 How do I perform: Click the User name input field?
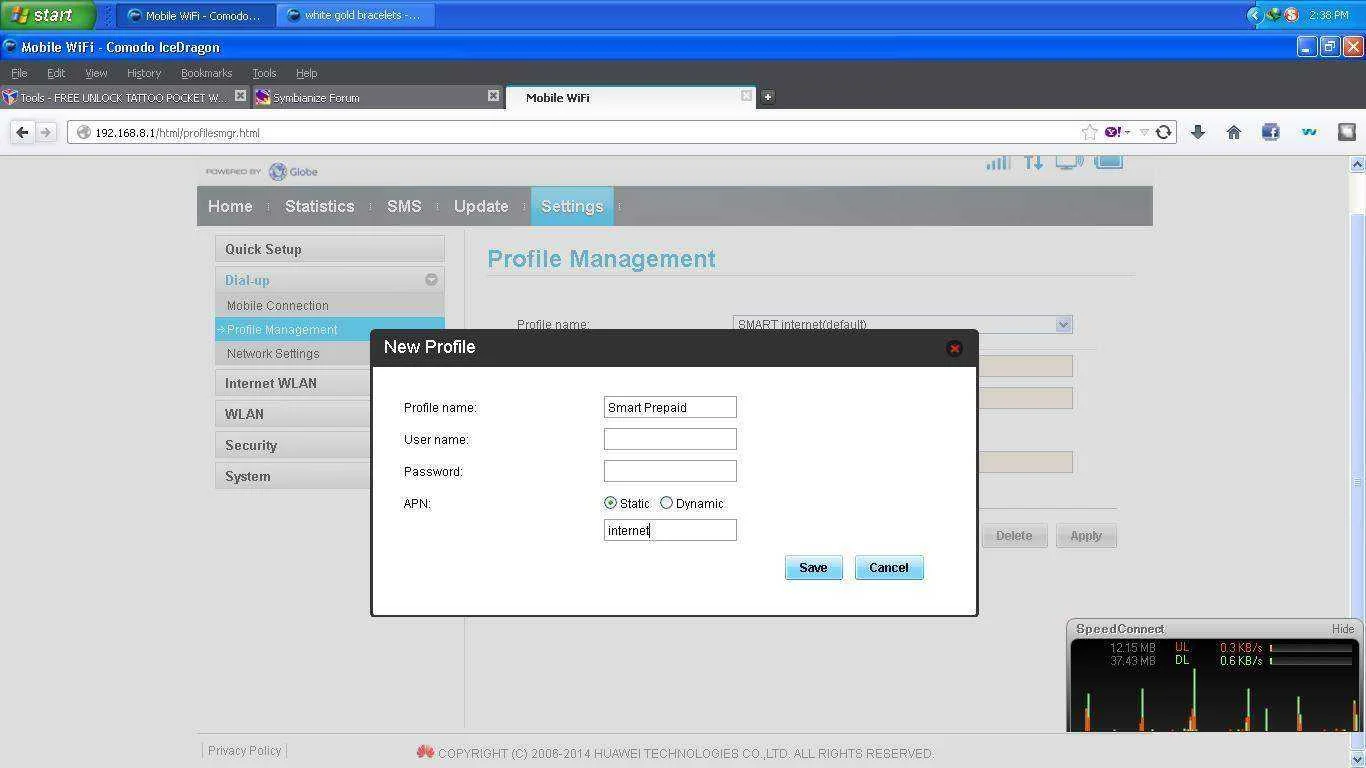click(670, 439)
